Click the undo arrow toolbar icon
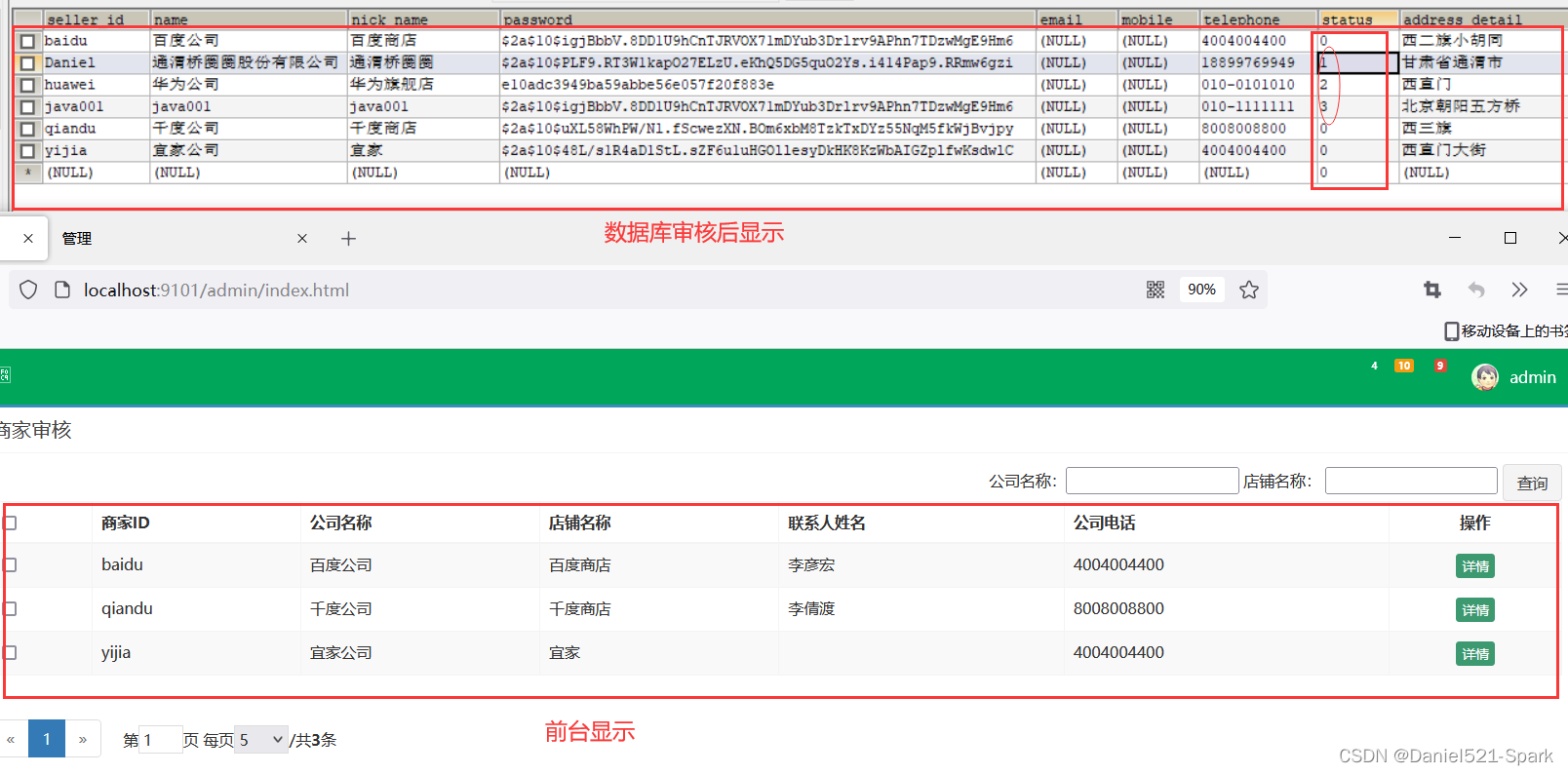 click(1476, 290)
